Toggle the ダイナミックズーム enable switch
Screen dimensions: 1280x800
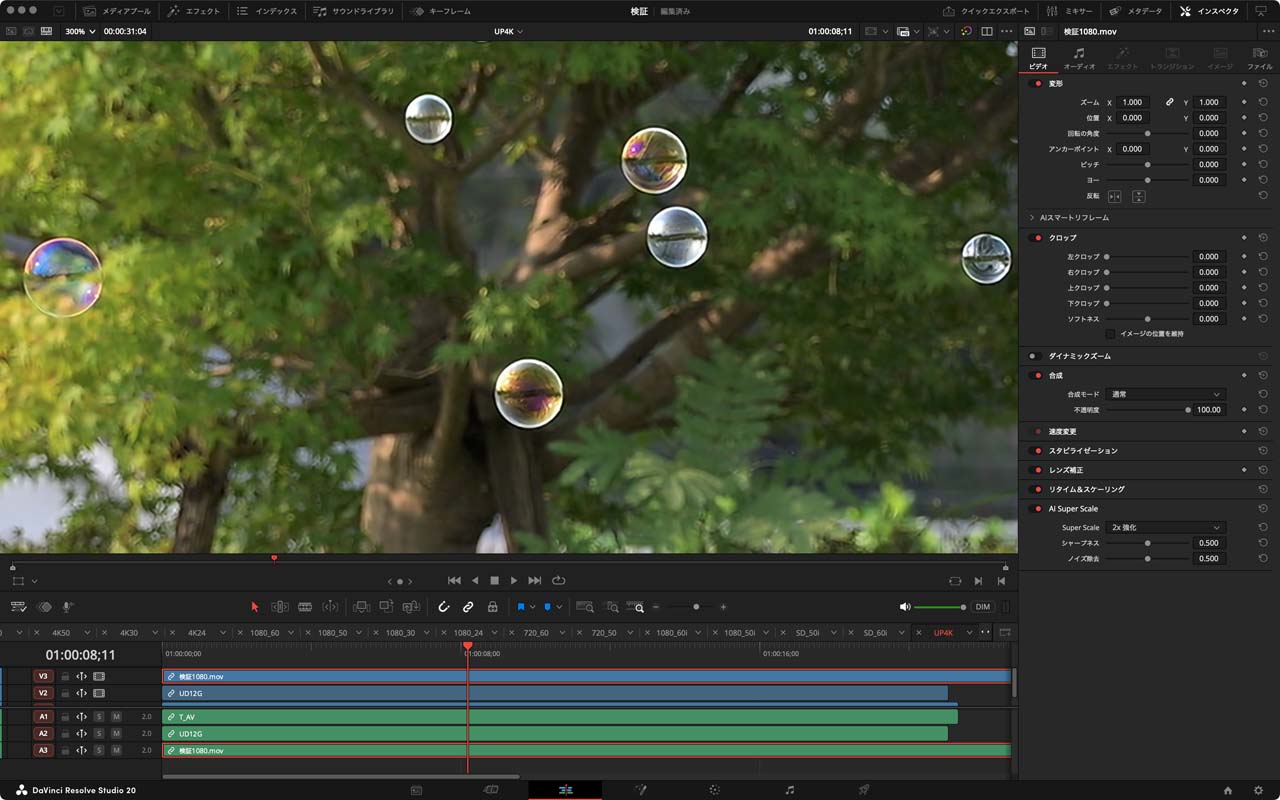[1036, 356]
